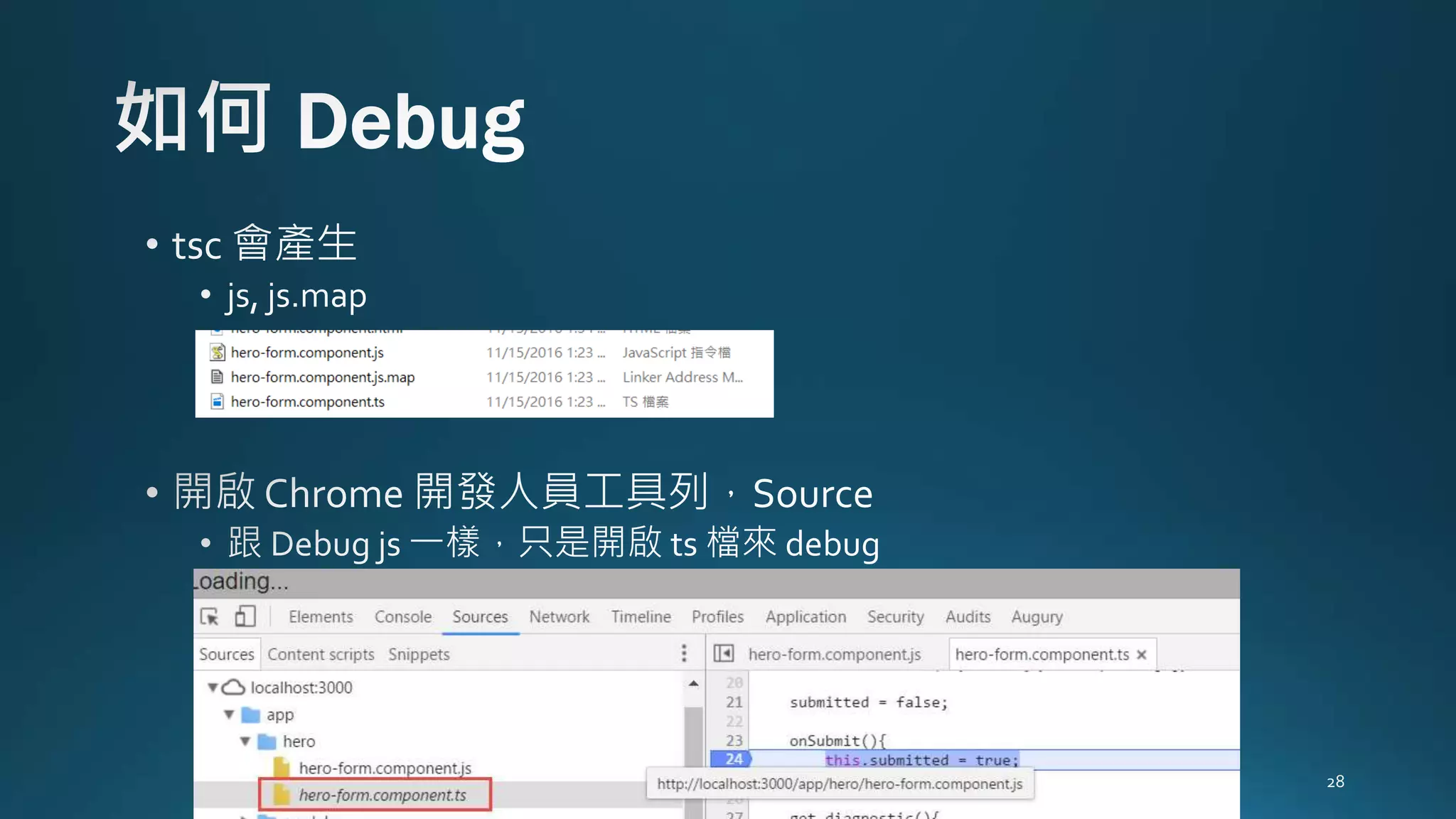Select the Content scripts sub-tab

321,654
